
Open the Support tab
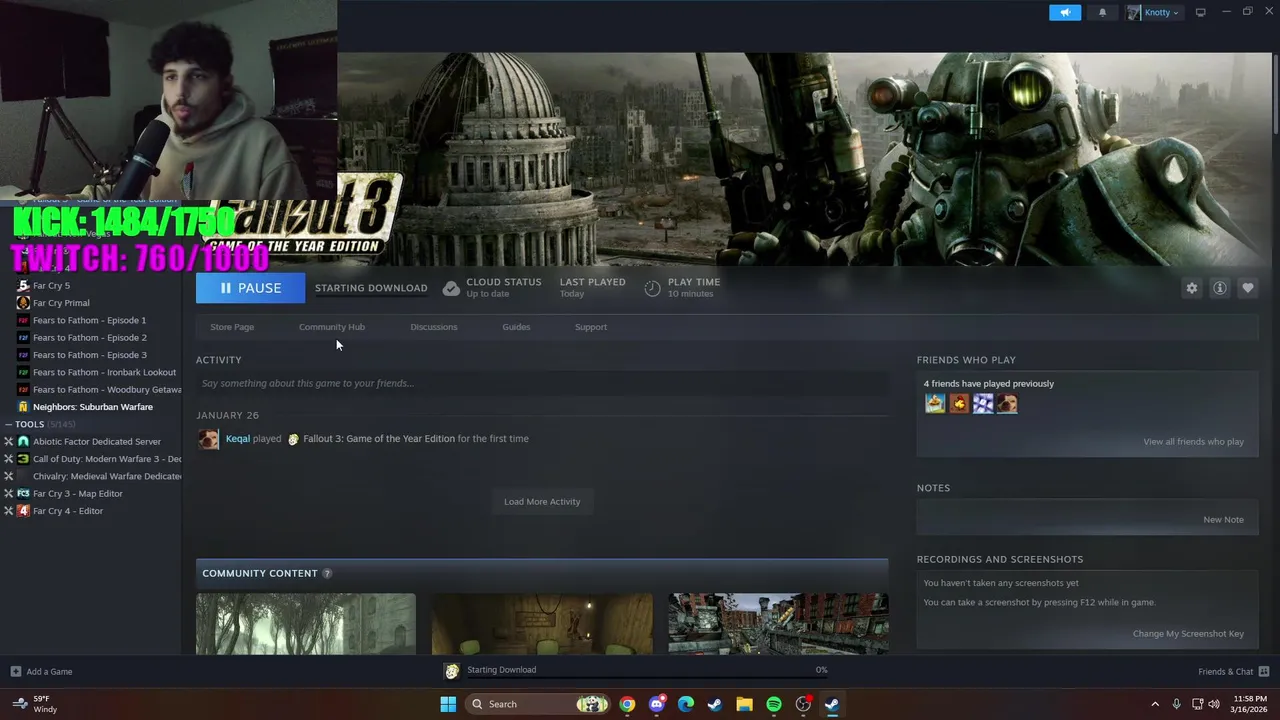click(591, 327)
